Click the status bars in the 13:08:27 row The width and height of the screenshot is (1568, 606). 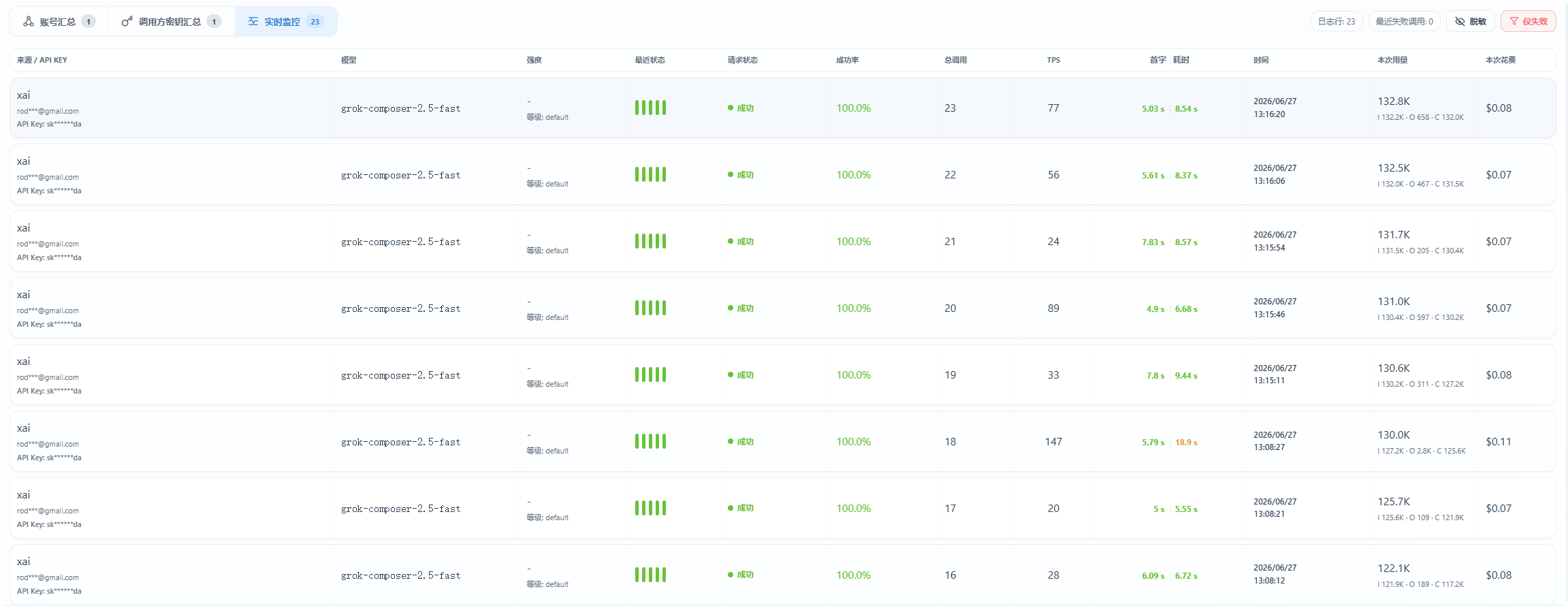pos(650,441)
